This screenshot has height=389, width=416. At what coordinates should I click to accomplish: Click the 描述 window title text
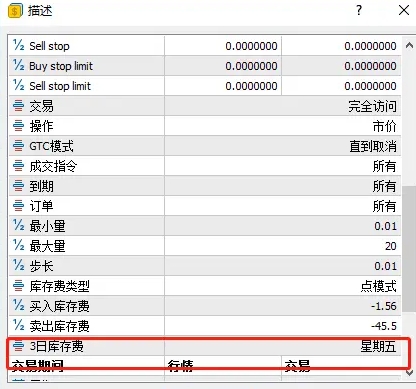[40, 11]
